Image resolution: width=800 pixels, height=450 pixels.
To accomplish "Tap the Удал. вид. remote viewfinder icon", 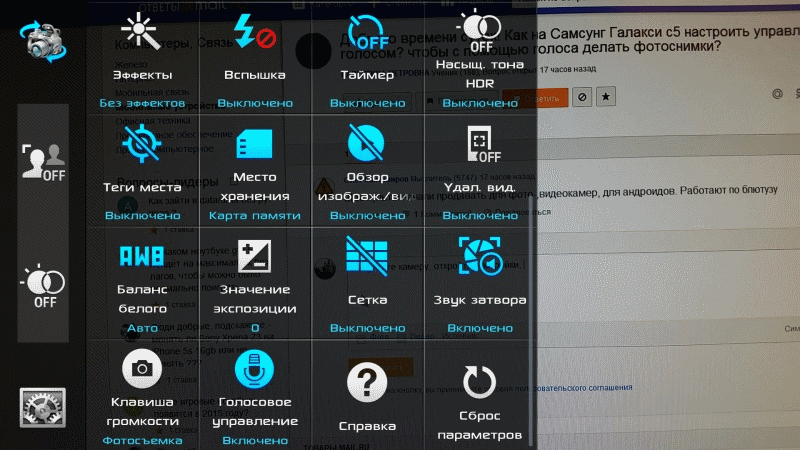I will pyautogui.click(x=482, y=144).
